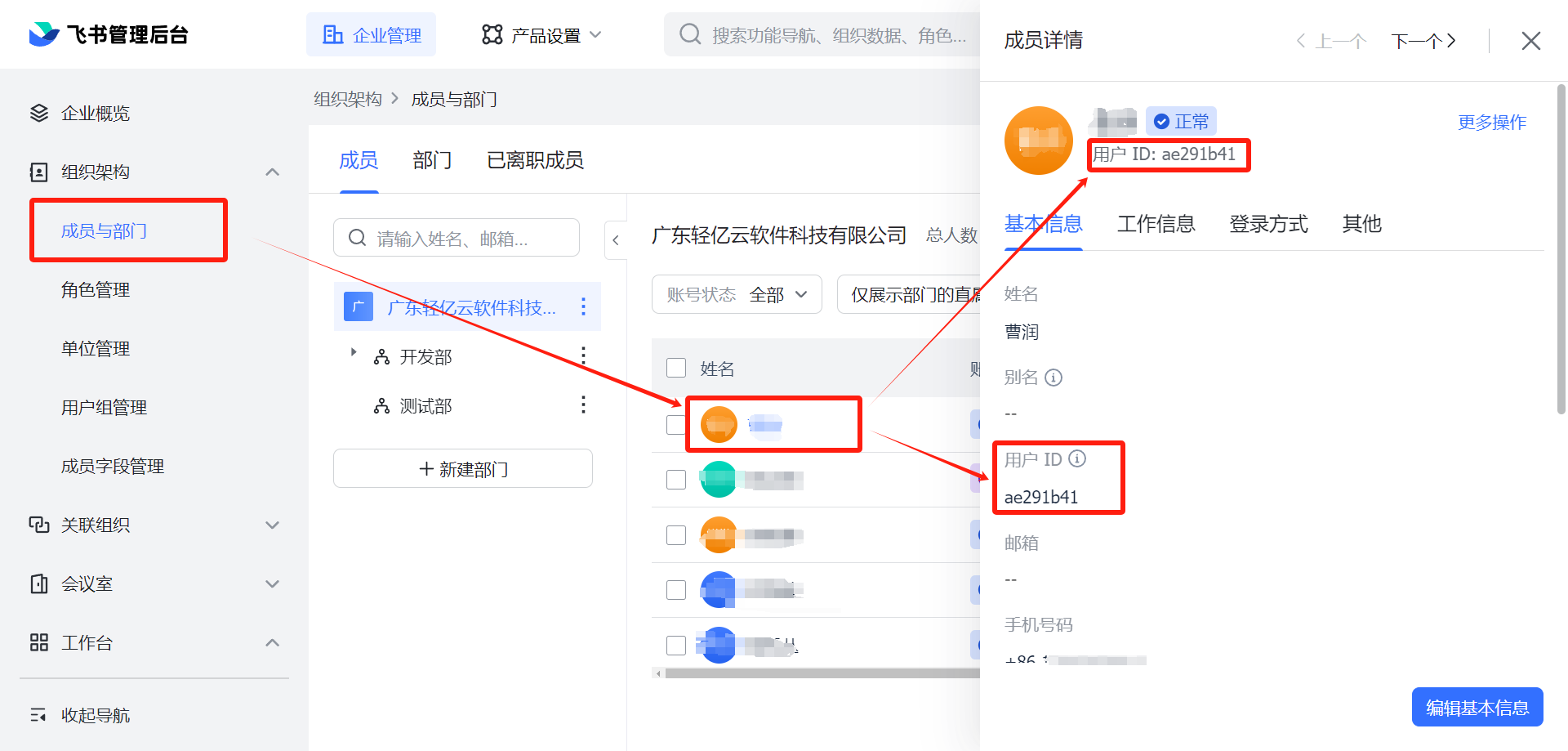Check the fifth member row checkbox
Image resolution: width=1568 pixels, height=751 pixels.
(x=676, y=646)
